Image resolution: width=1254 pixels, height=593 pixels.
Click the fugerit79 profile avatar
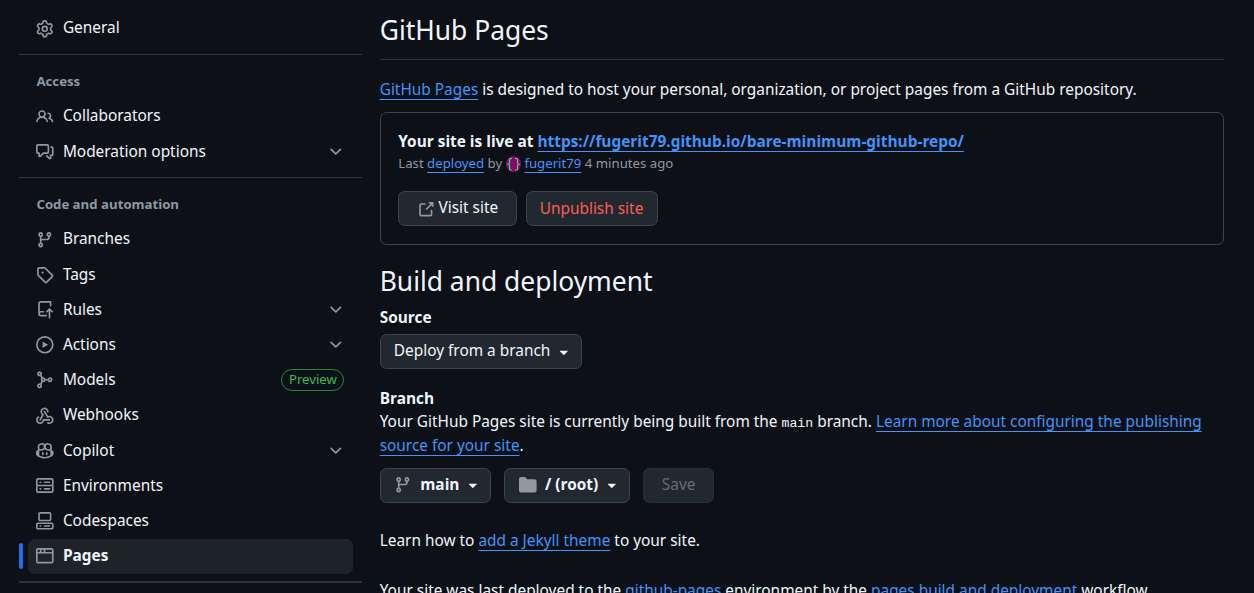pos(512,164)
